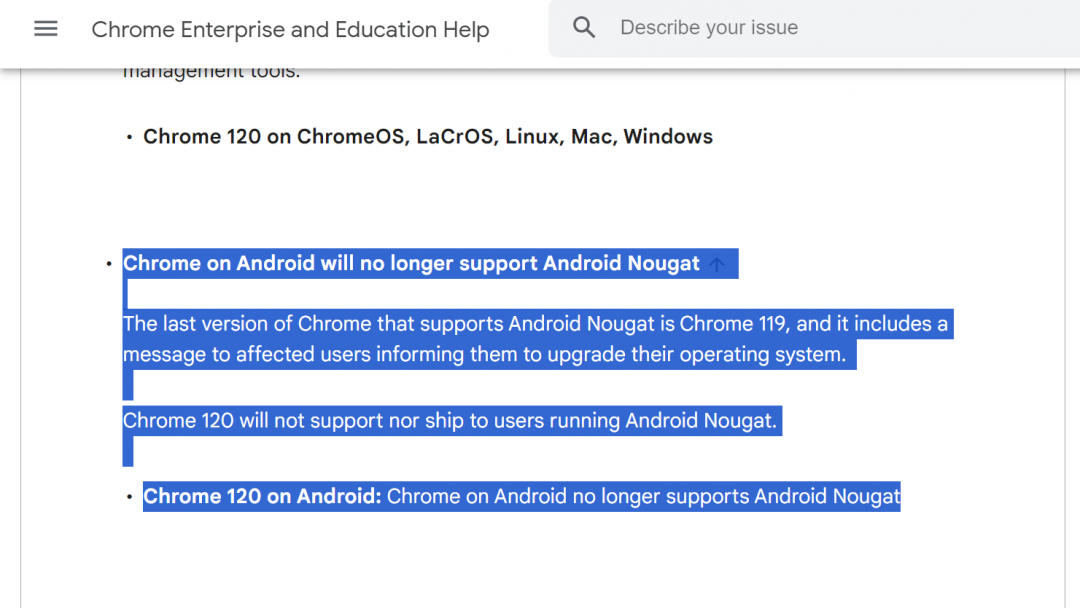The height and width of the screenshot is (608, 1080).
Task: Click the bullet before 'Chrome 120 on ChromeOS'
Action: click(x=130, y=137)
